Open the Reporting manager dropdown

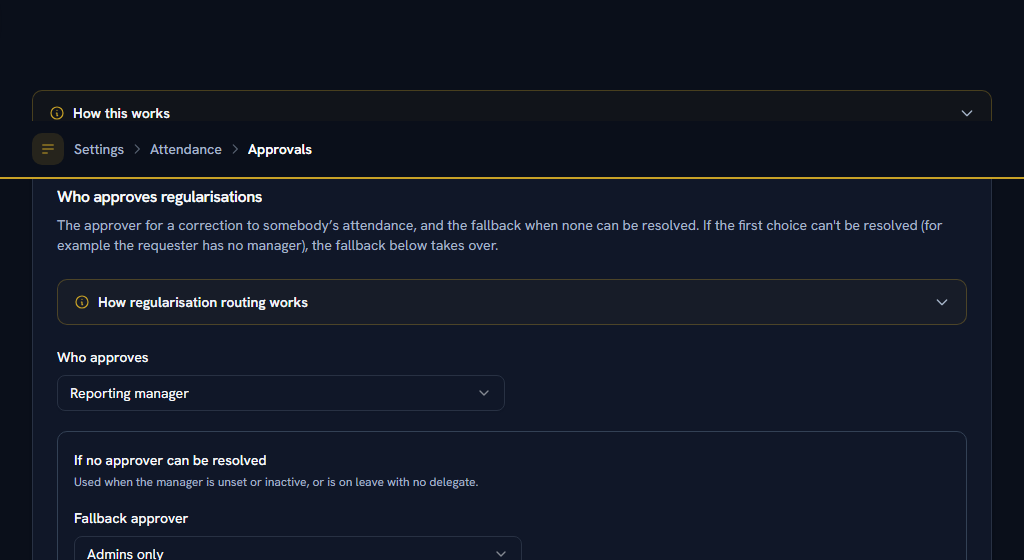coord(281,393)
